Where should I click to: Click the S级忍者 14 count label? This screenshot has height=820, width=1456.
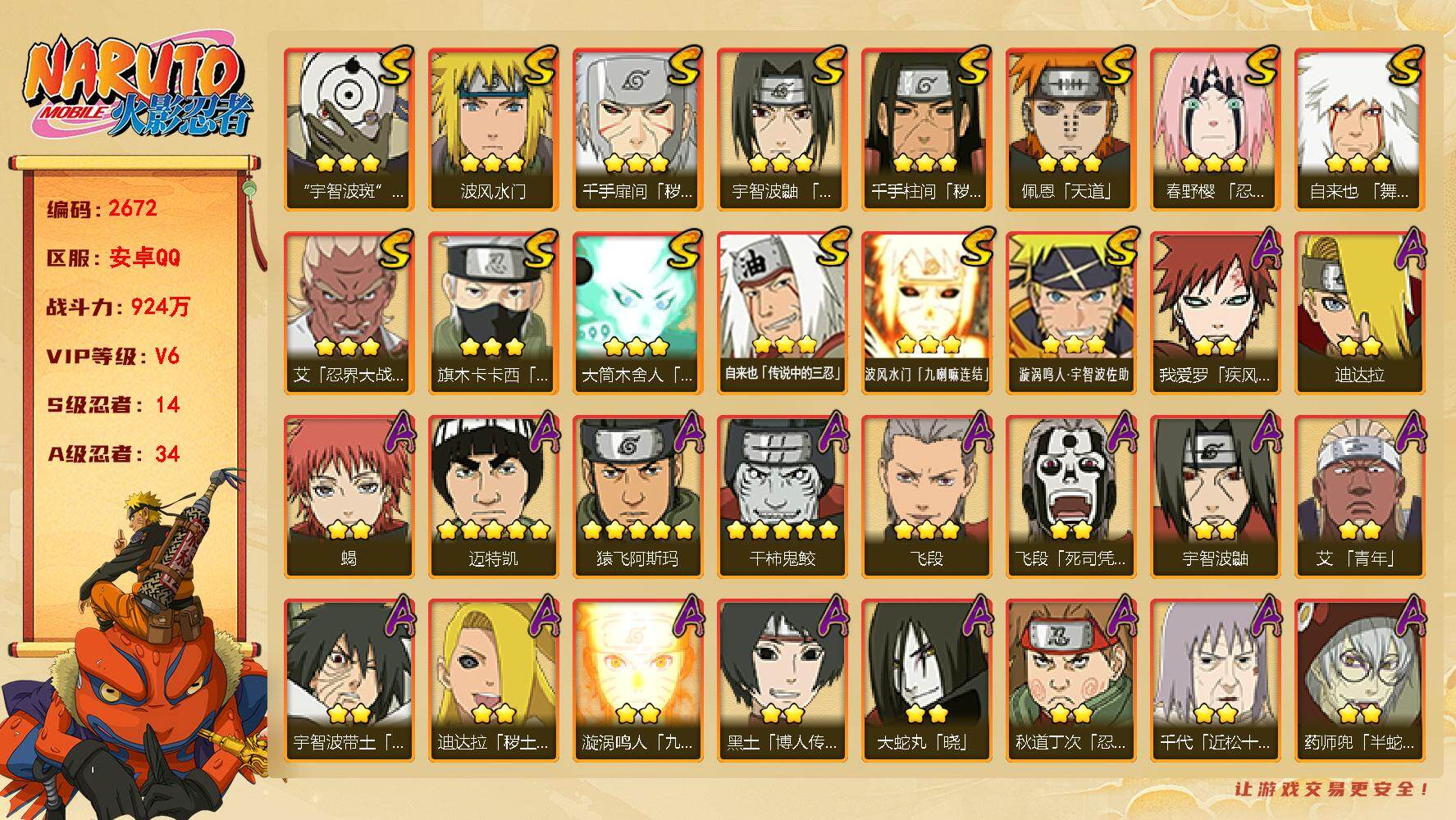pos(112,405)
